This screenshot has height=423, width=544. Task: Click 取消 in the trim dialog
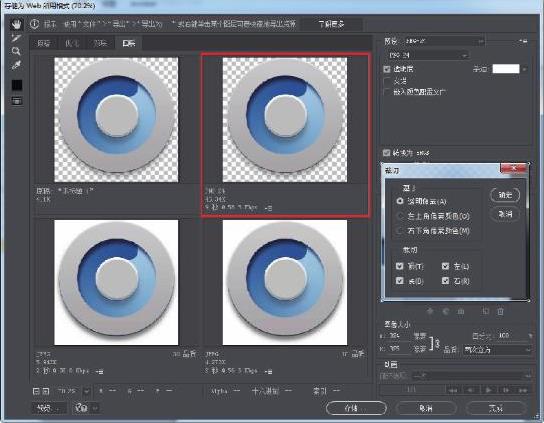click(x=505, y=214)
